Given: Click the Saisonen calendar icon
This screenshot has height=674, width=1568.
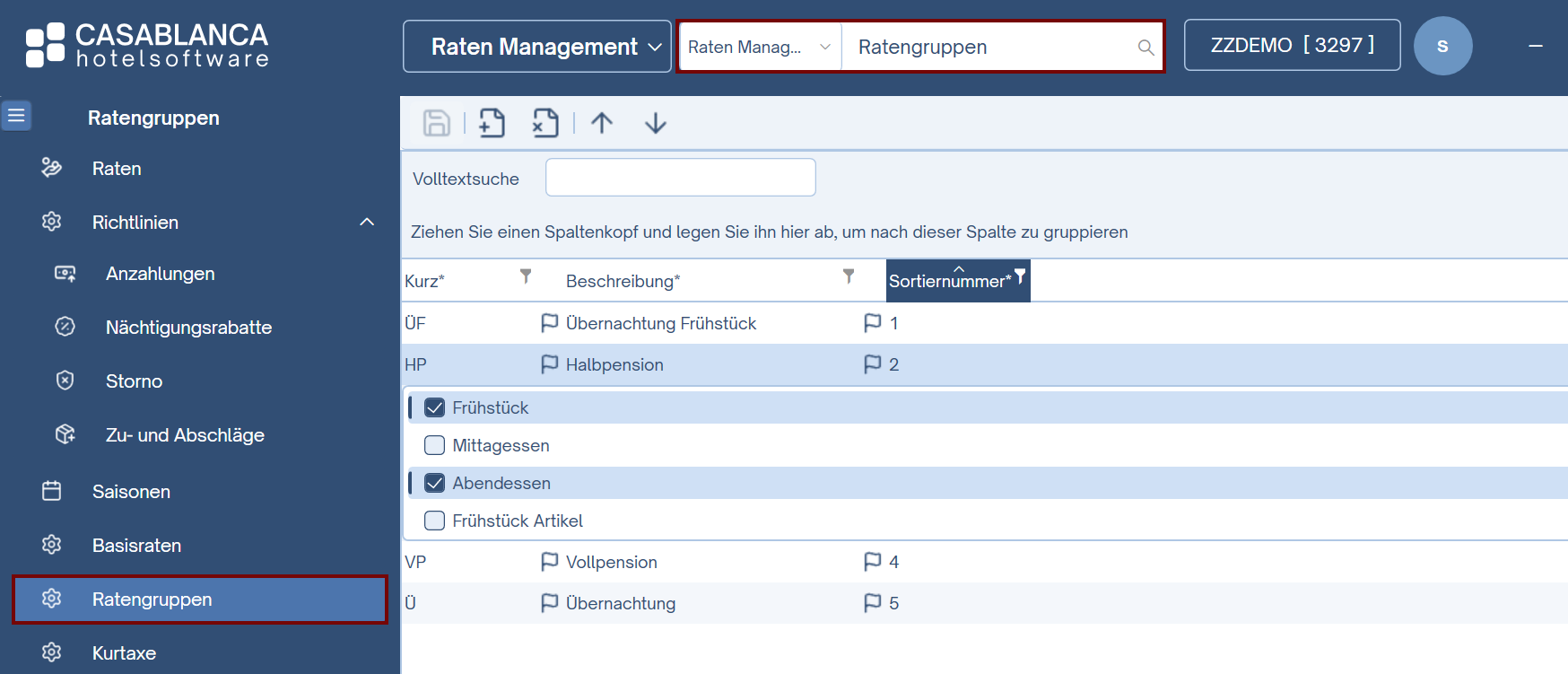Looking at the screenshot, I should click(51, 491).
